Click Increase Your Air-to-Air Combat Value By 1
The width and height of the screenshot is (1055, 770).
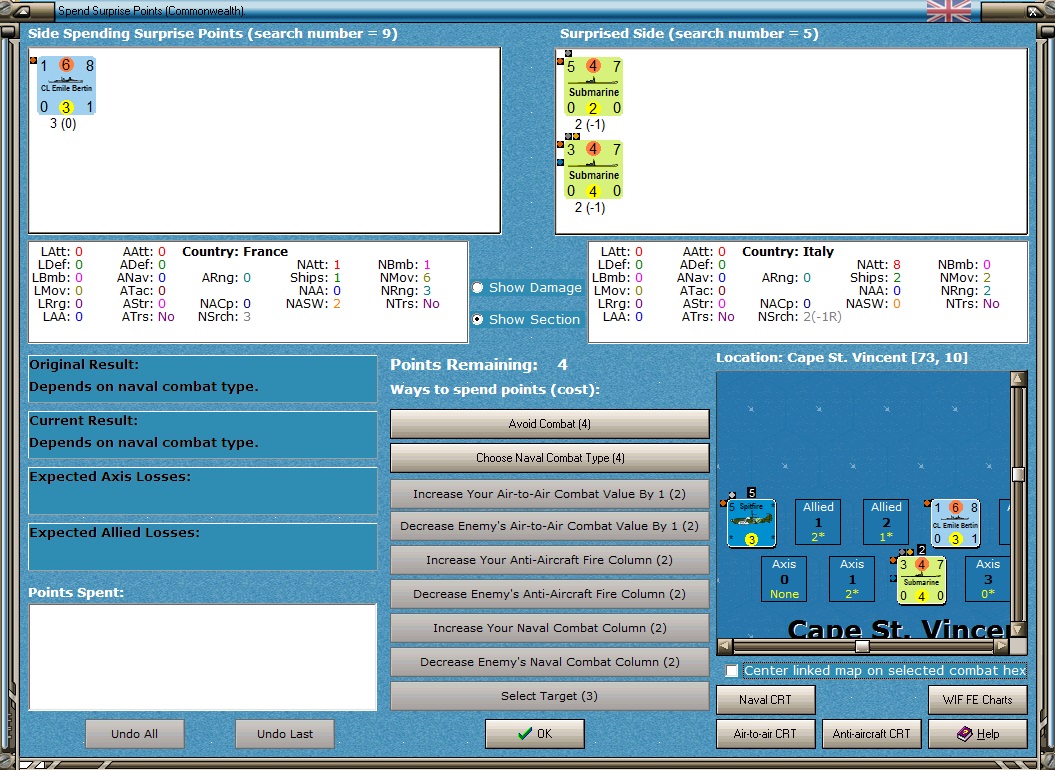[x=550, y=494]
